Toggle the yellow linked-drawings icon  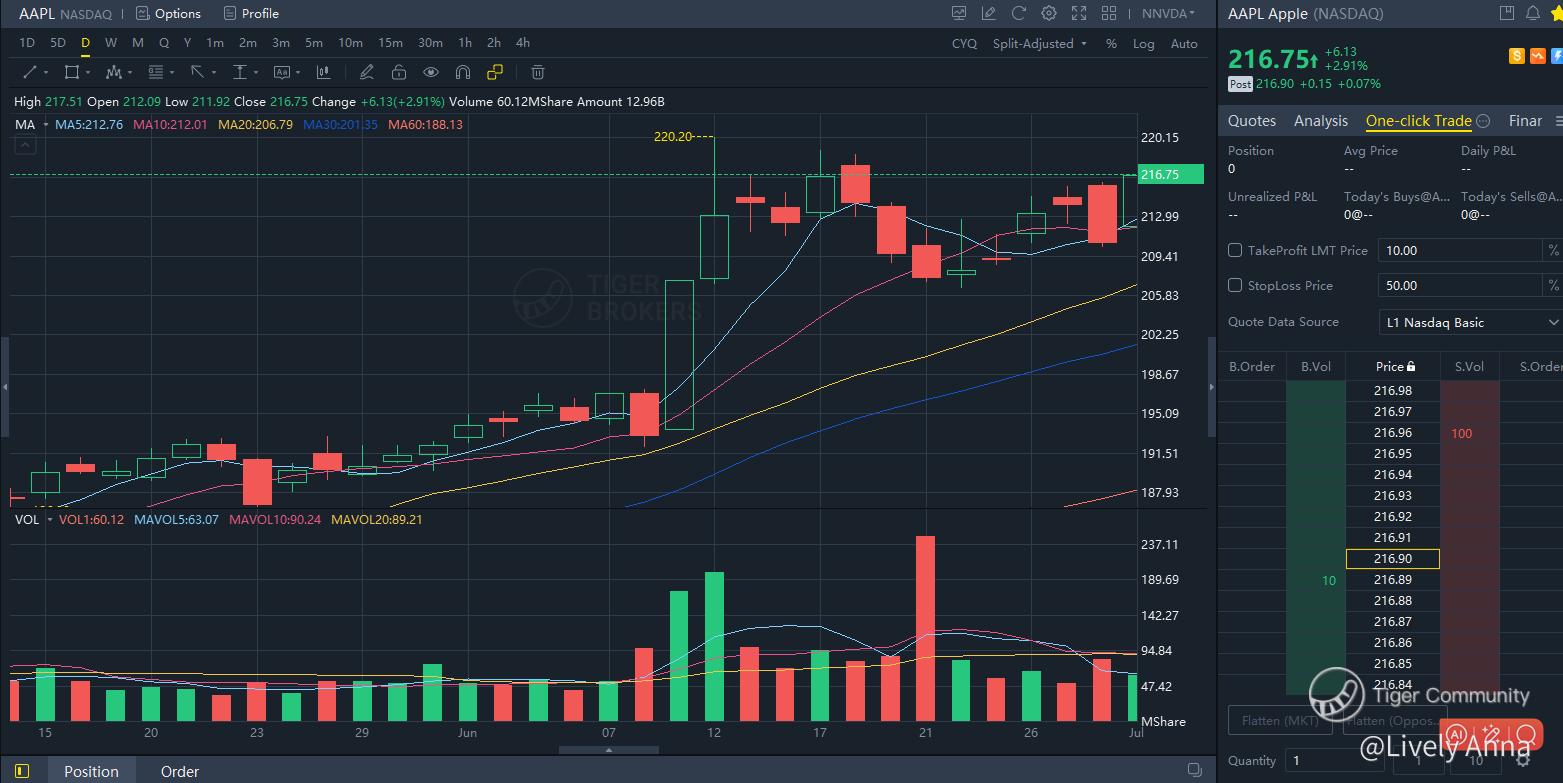(495, 72)
